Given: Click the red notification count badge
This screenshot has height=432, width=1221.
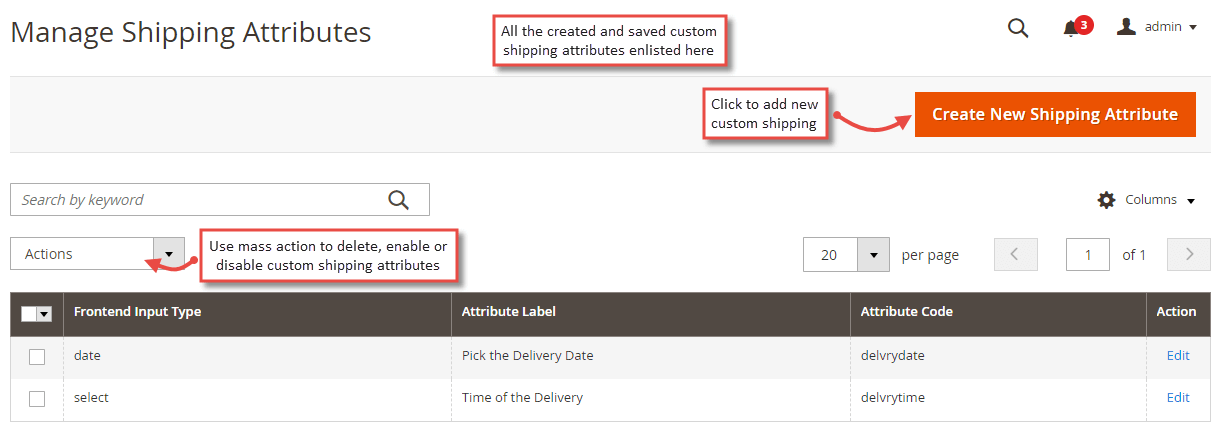Looking at the screenshot, I should [x=1084, y=24].
